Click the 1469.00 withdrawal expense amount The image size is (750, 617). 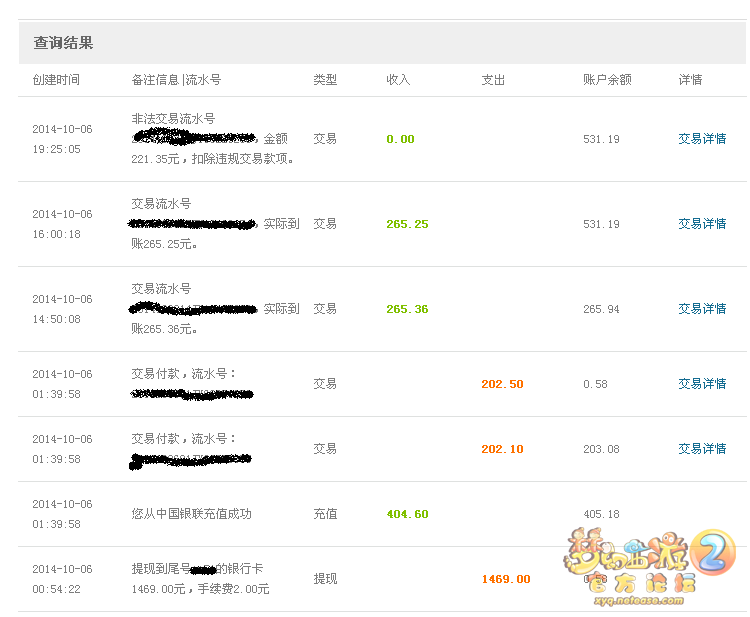pyautogui.click(x=506, y=579)
